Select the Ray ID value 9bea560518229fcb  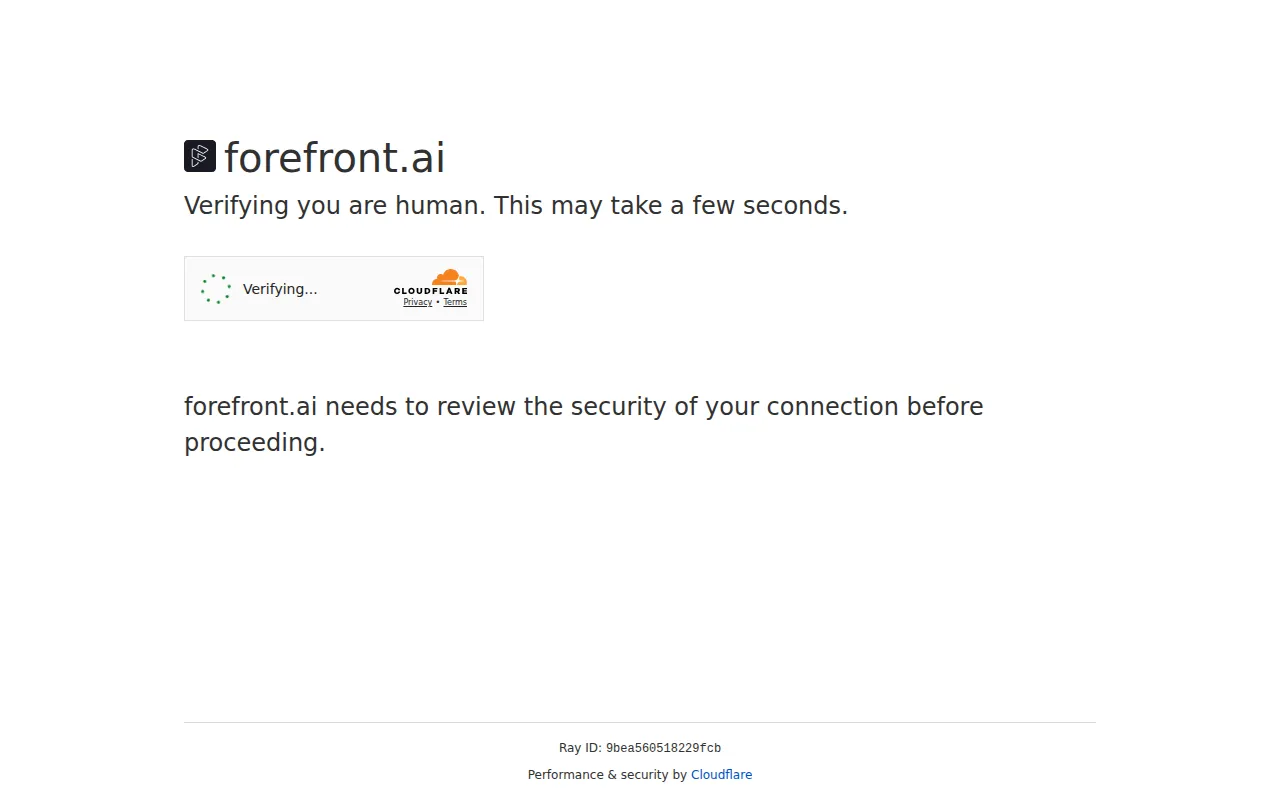[663, 747]
